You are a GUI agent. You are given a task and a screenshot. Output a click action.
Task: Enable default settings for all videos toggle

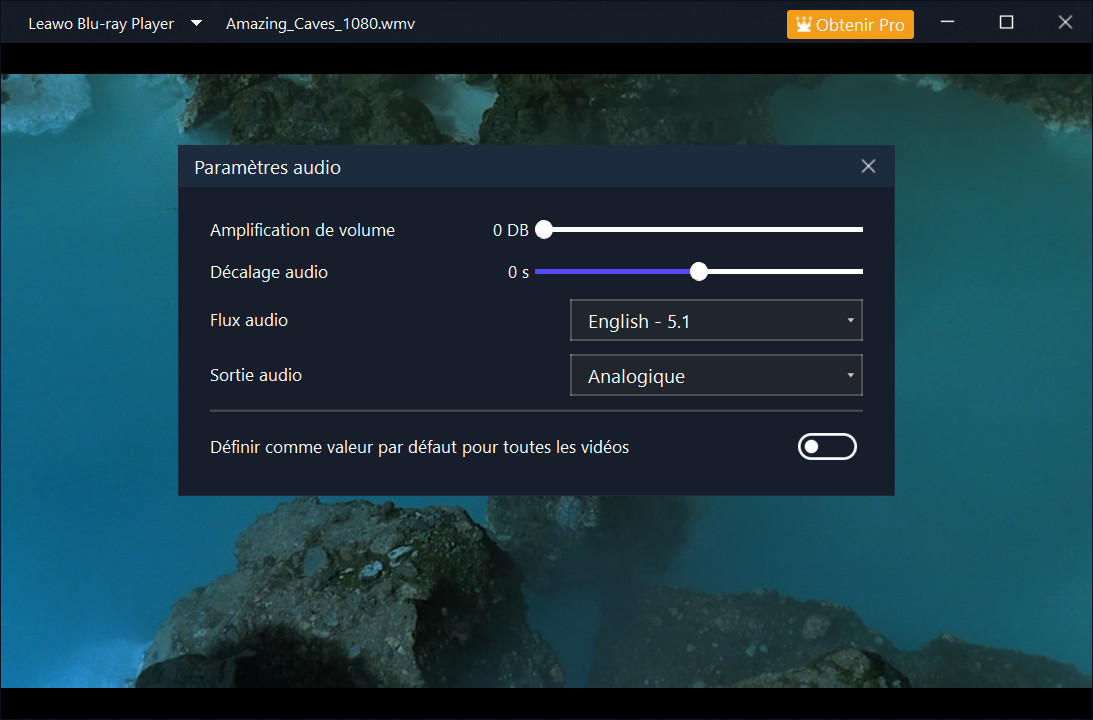pyautogui.click(x=827, y=447)
